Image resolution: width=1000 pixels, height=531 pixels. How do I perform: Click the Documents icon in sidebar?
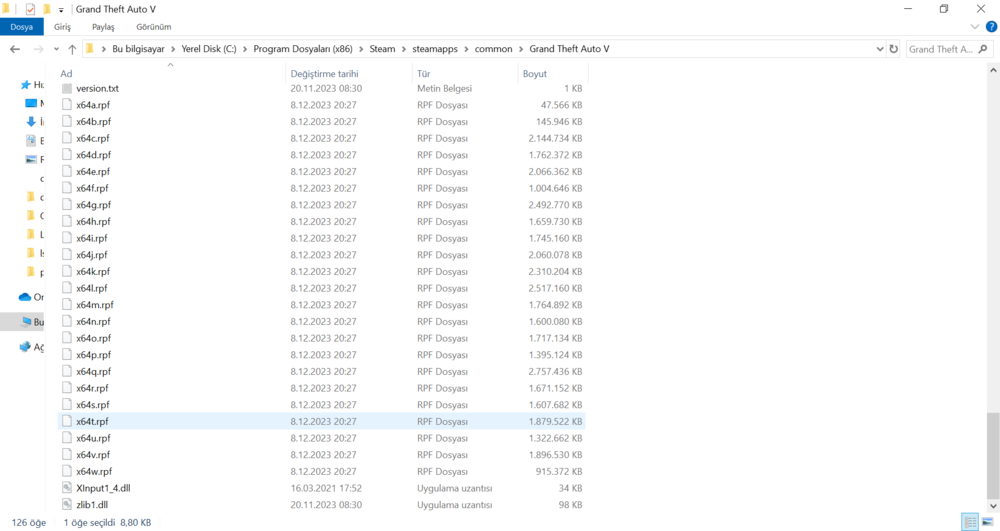coord(31,140)
